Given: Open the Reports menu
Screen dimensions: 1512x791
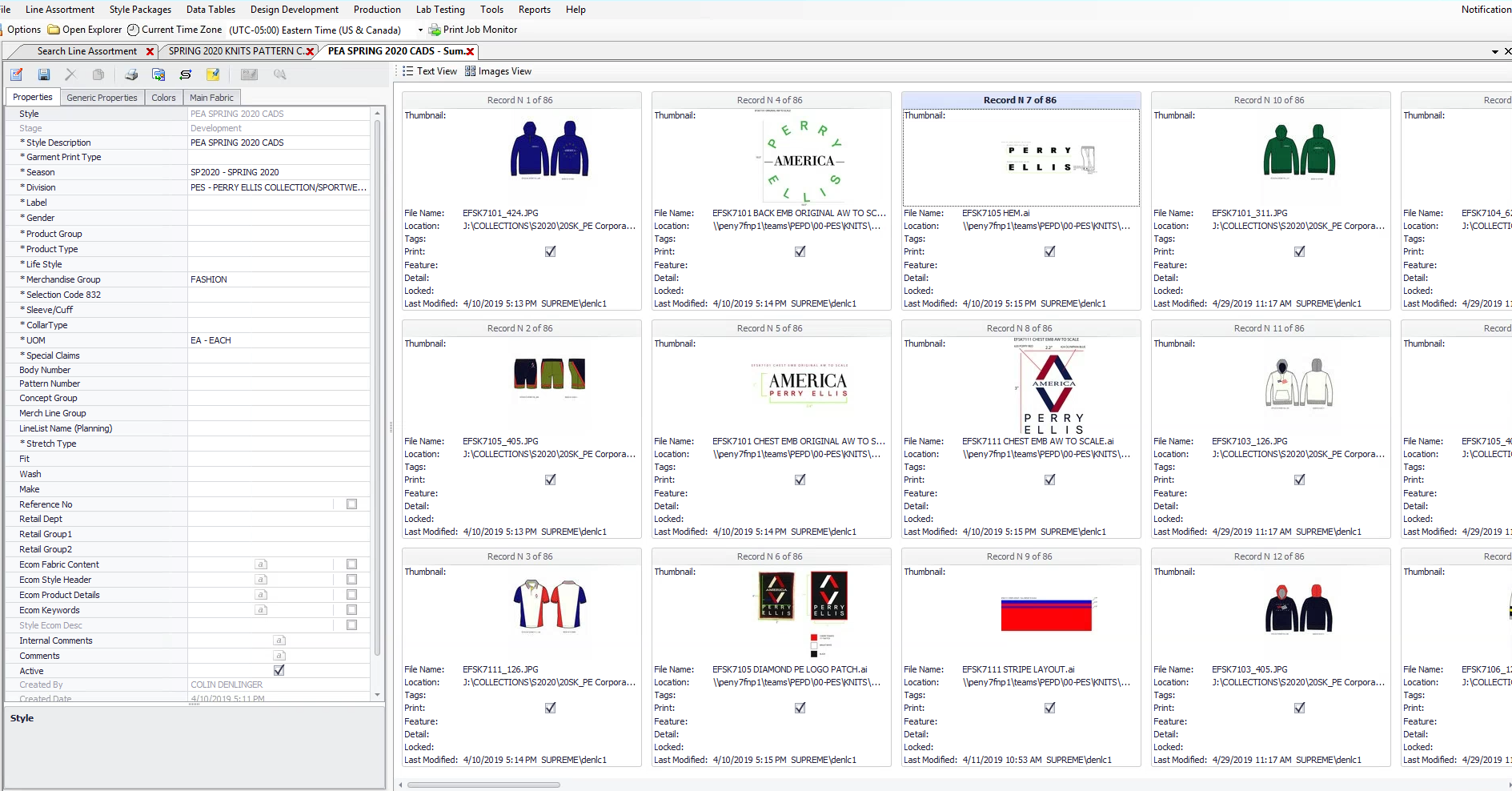Looking at the screenshot, I should click(x=535, y=10).
